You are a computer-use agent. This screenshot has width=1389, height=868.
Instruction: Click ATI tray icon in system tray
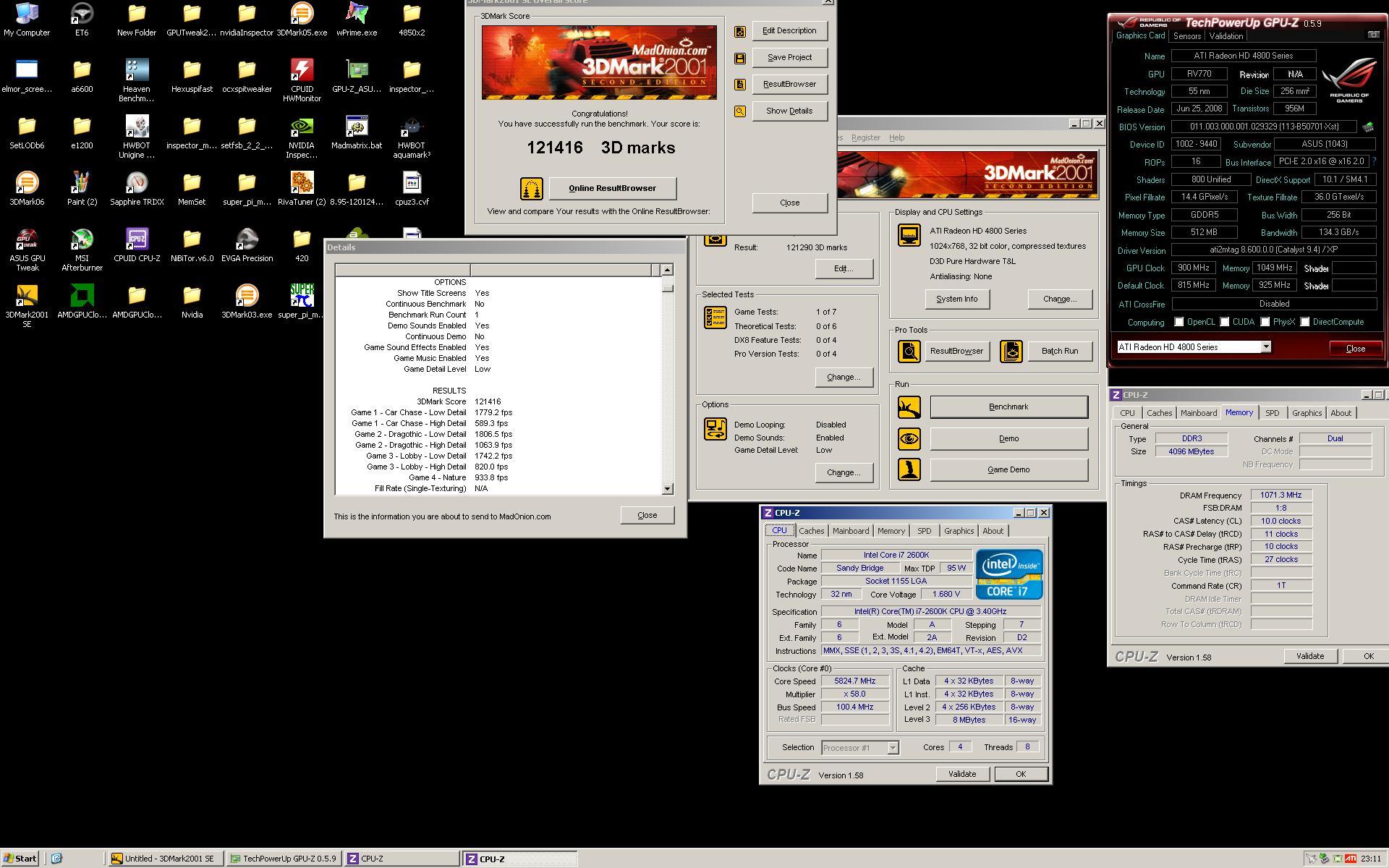[x=1349, y=859]
